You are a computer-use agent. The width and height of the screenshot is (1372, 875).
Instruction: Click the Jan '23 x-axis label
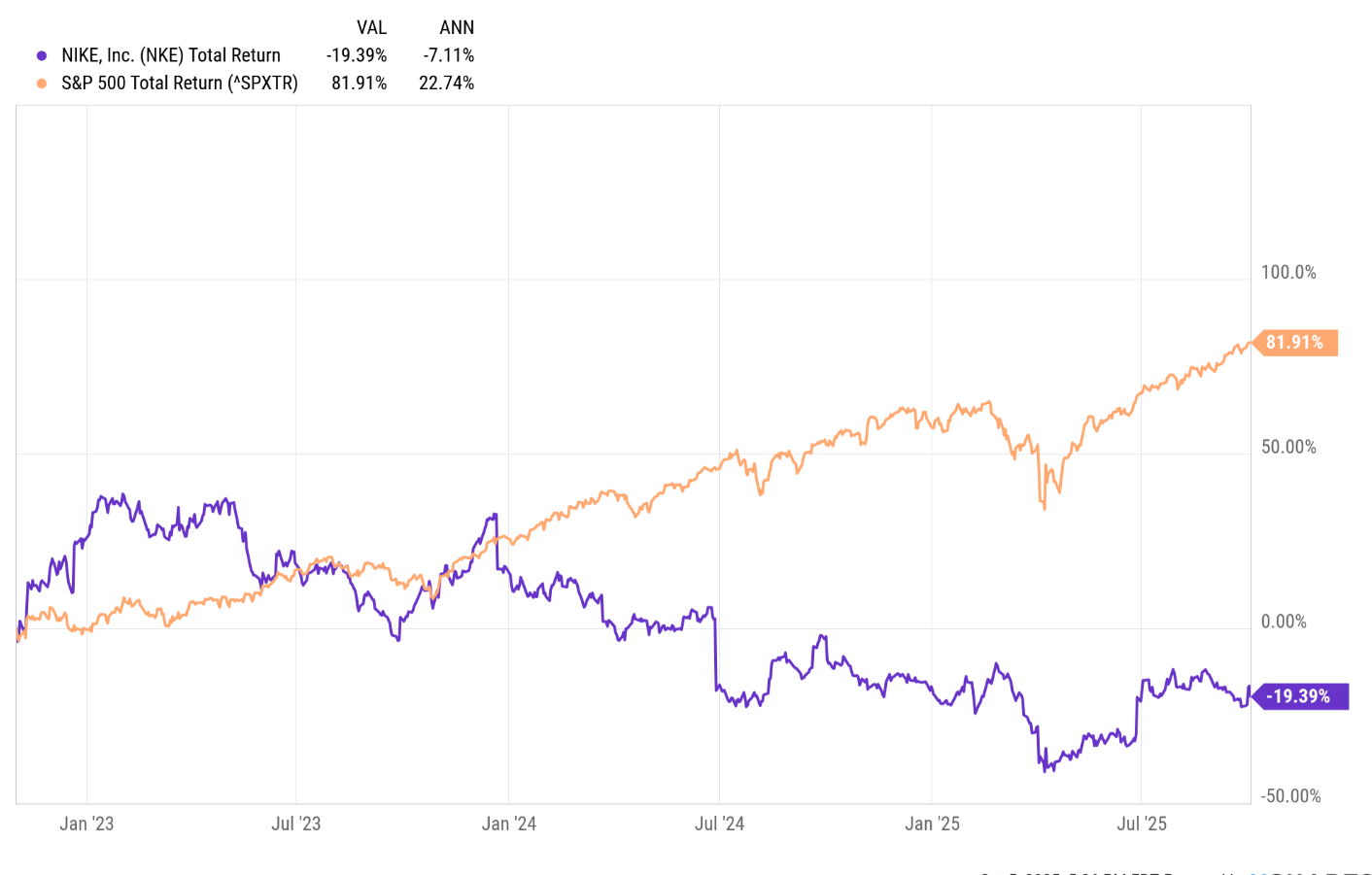click(86, 824)
